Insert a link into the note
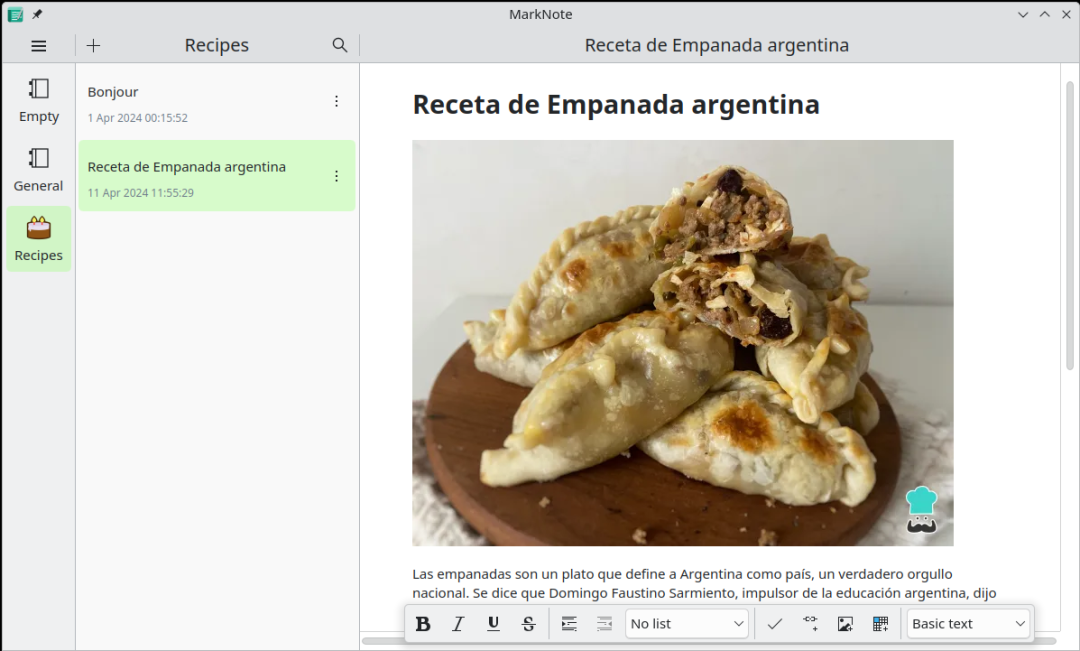The width and height of the screenshot is (1080, 651). [x=810, y=624]
